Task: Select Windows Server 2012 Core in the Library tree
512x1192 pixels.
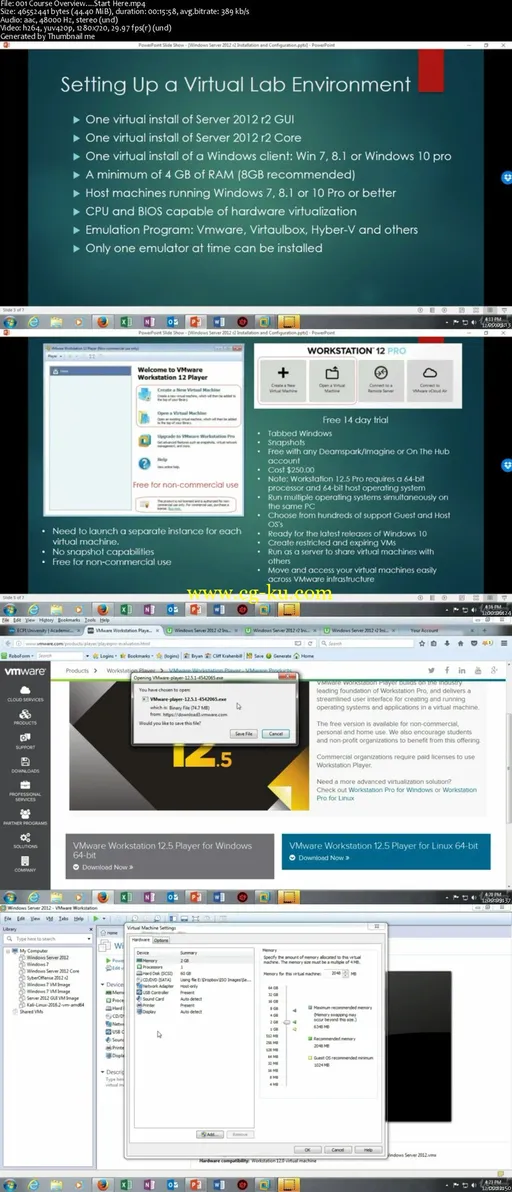Action: [x=52, y=971]
